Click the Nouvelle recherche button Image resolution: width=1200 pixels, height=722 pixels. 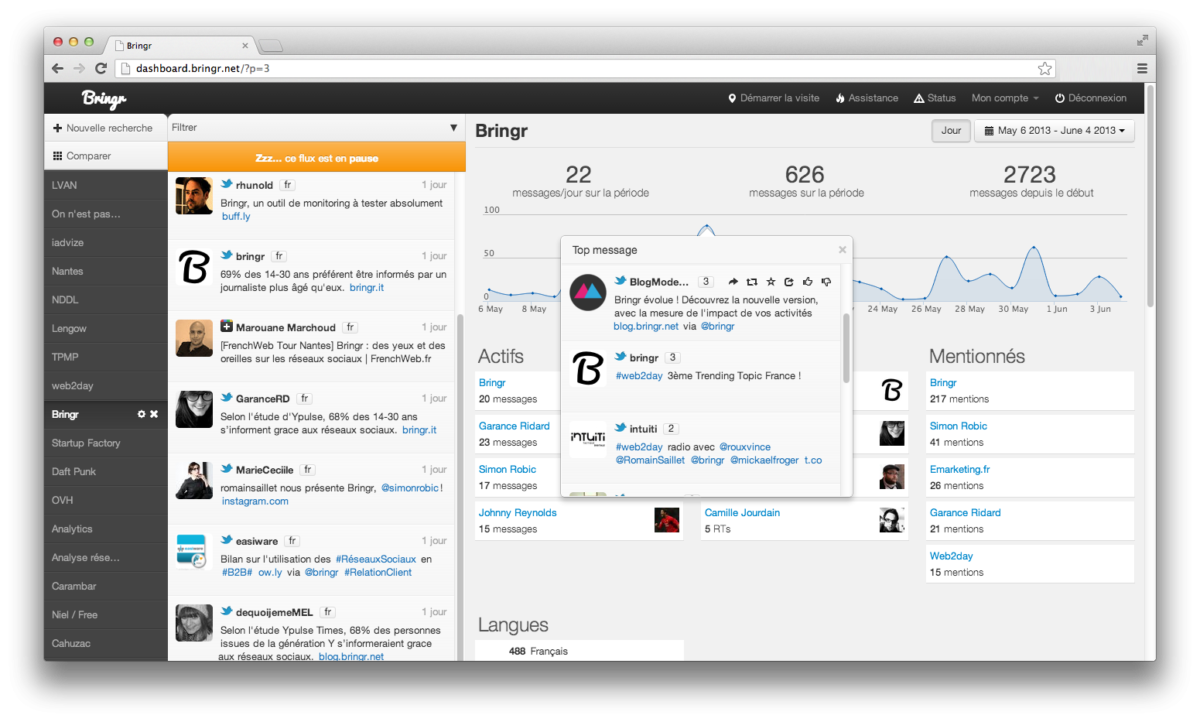tap(103, 128)
